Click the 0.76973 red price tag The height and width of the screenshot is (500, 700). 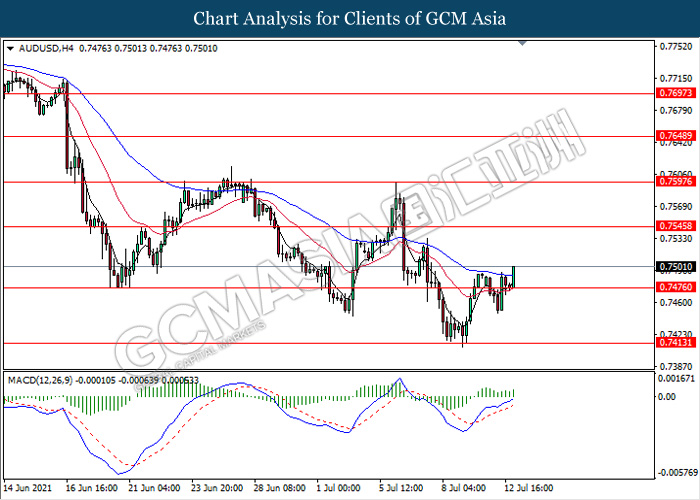[x=674, y=92]
